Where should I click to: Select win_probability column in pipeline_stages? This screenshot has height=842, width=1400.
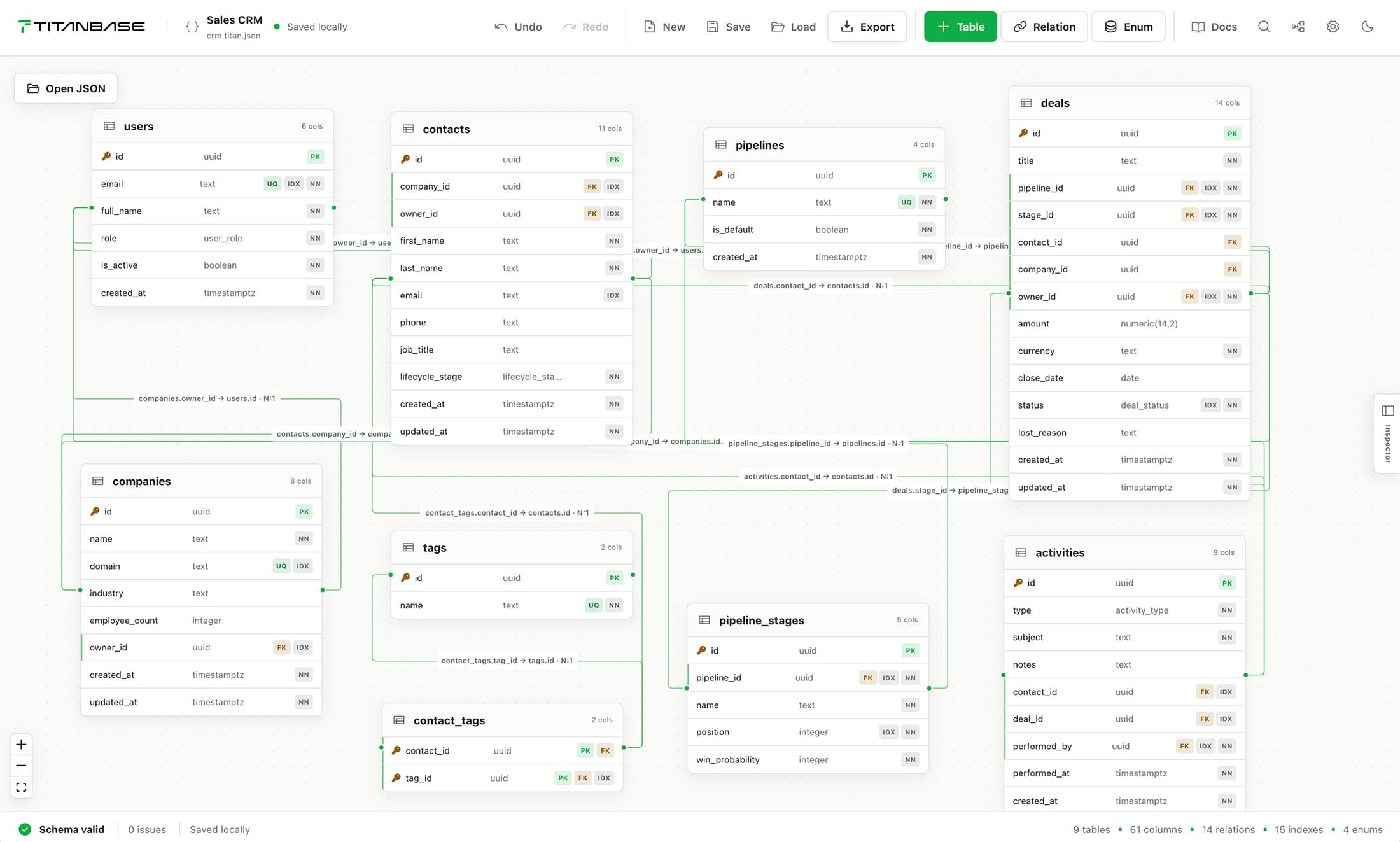coord(808,759)
